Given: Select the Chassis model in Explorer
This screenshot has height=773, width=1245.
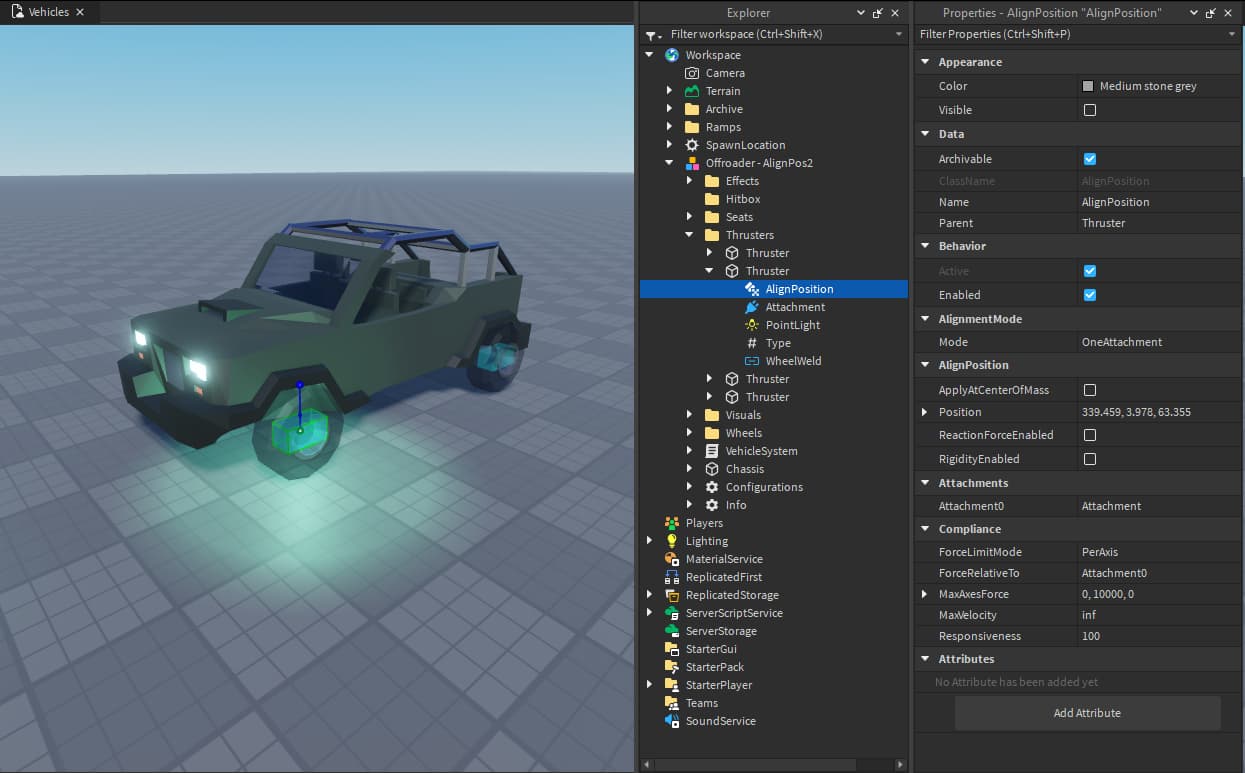Looking at the screenshot, I should click(744, 469).
